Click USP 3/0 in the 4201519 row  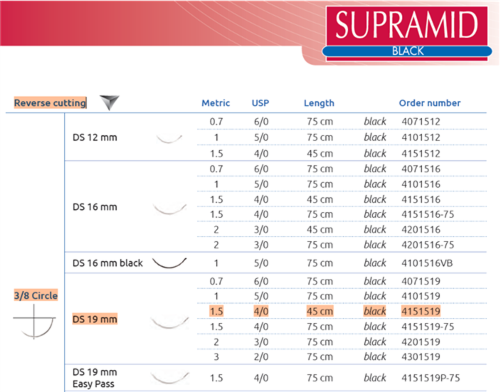[x=261, y=342]
